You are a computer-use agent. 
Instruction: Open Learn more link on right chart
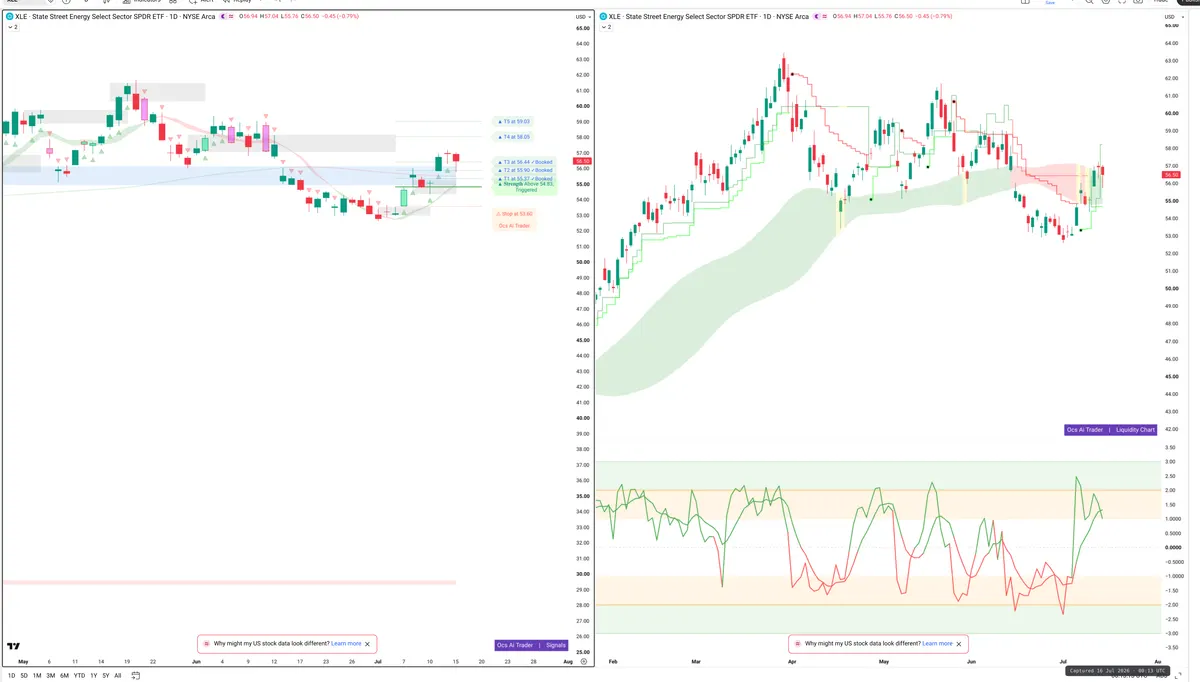click(x=937, y=644)
